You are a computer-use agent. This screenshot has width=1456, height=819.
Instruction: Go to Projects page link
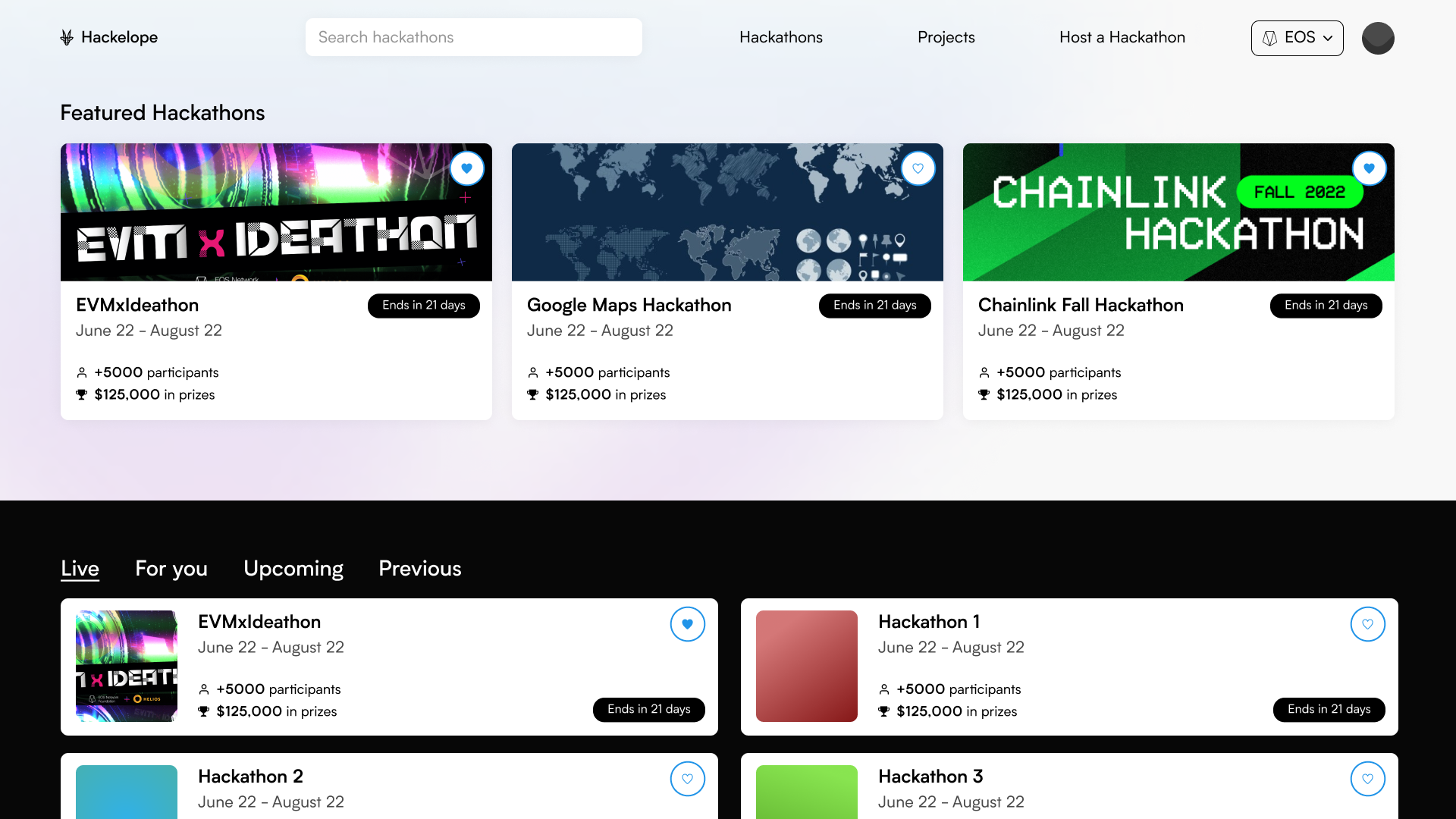coord(946,37)
